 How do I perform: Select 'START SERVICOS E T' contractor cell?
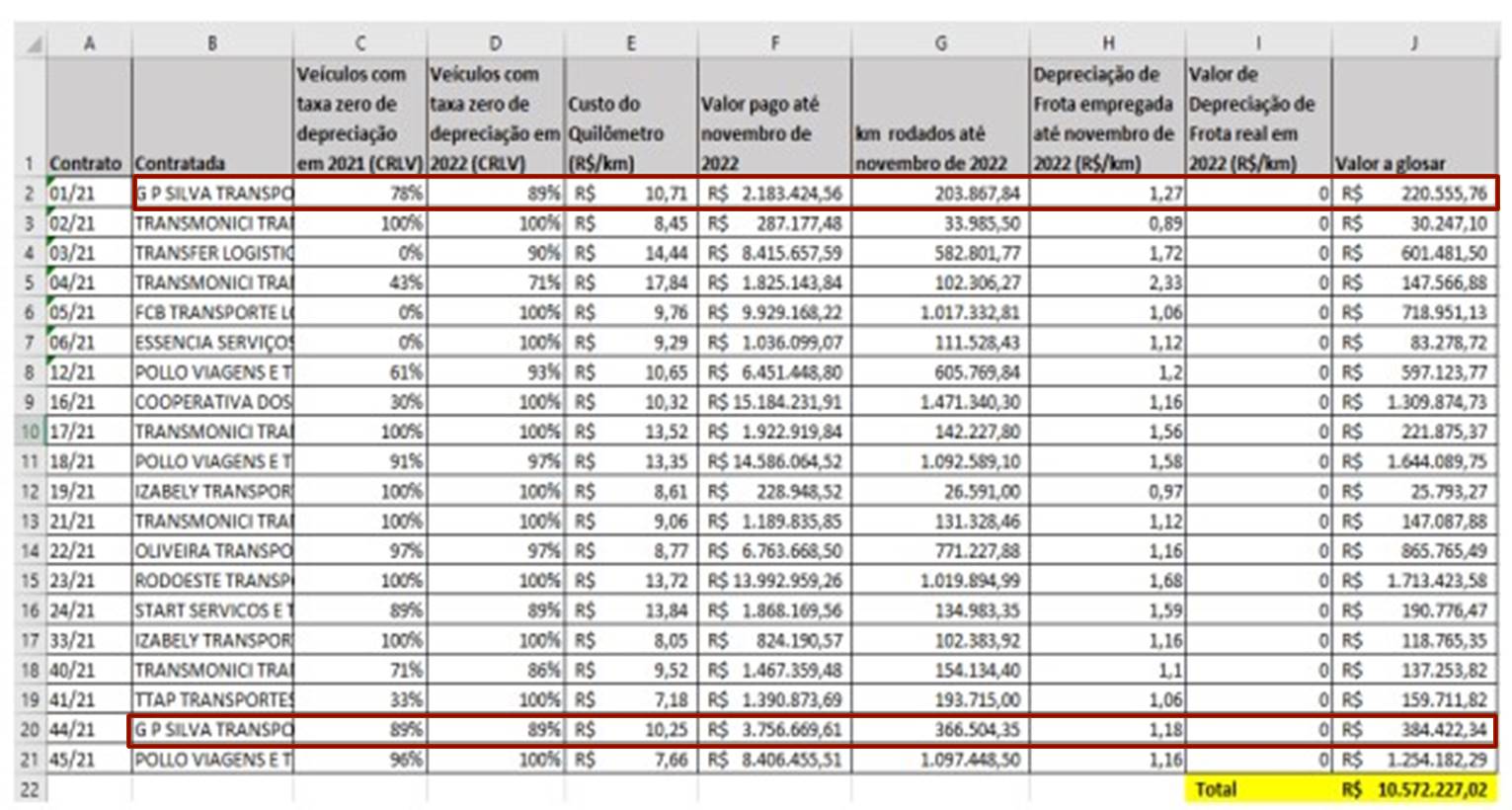coord(212,610)
